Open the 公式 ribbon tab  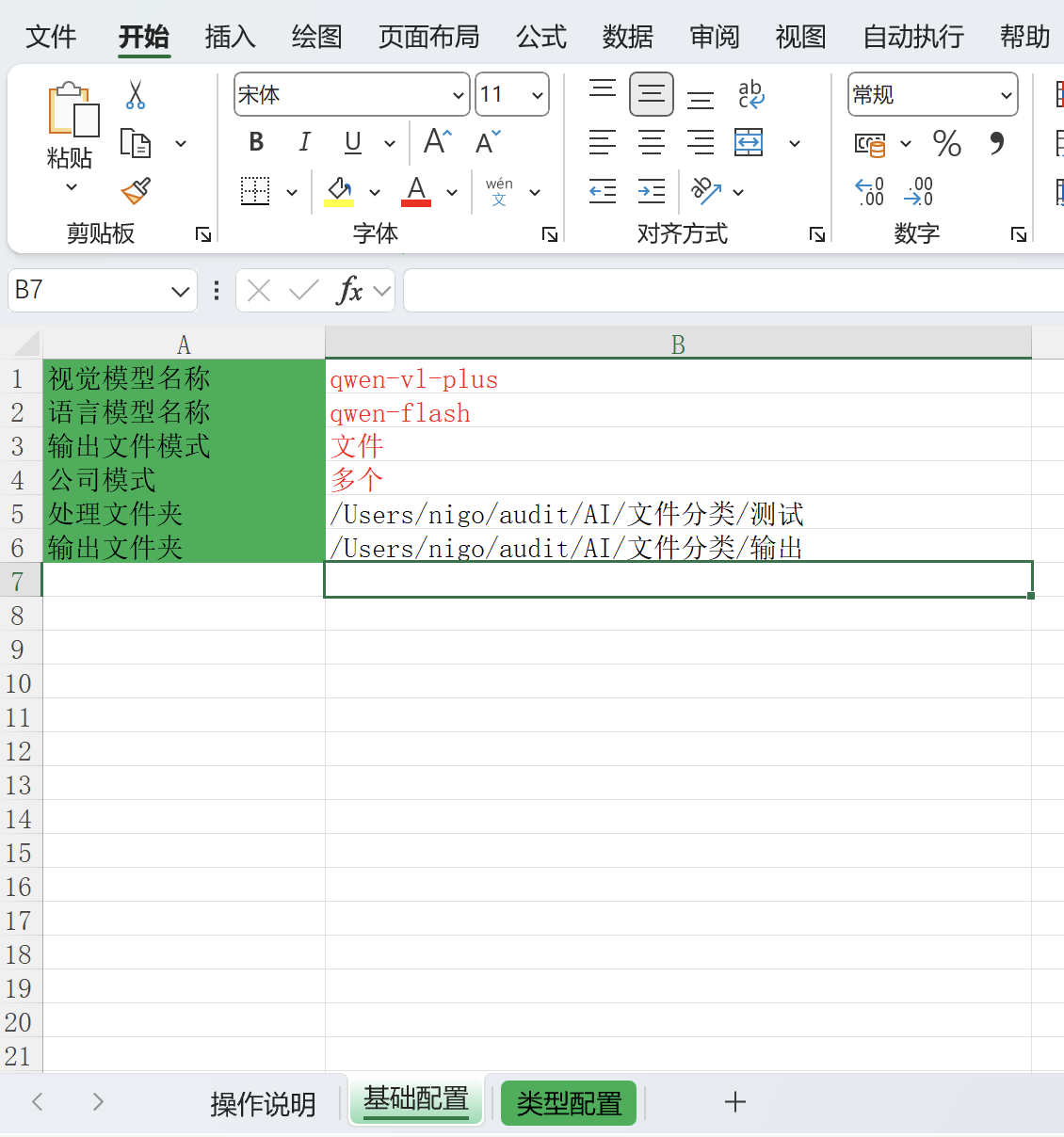click(x=541, y=37)
